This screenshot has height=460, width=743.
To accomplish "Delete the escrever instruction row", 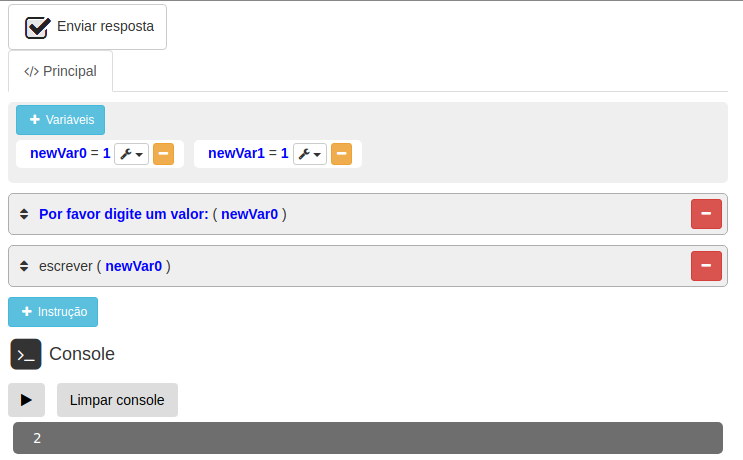I will 706,266.
